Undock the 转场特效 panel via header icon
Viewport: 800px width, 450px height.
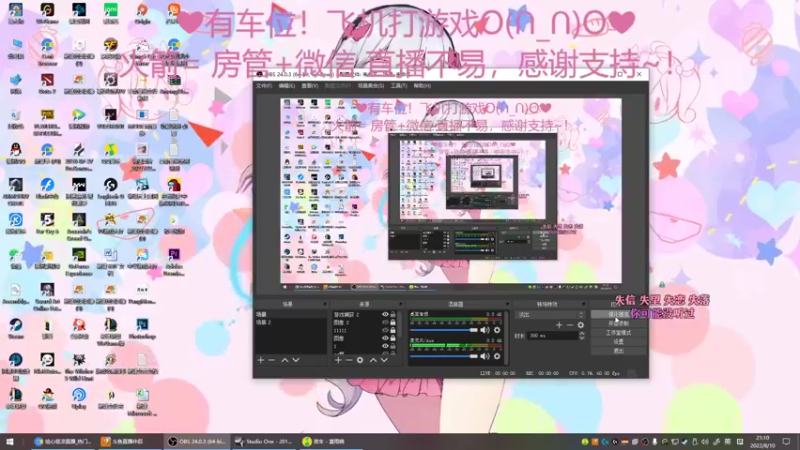click(583, 304)
